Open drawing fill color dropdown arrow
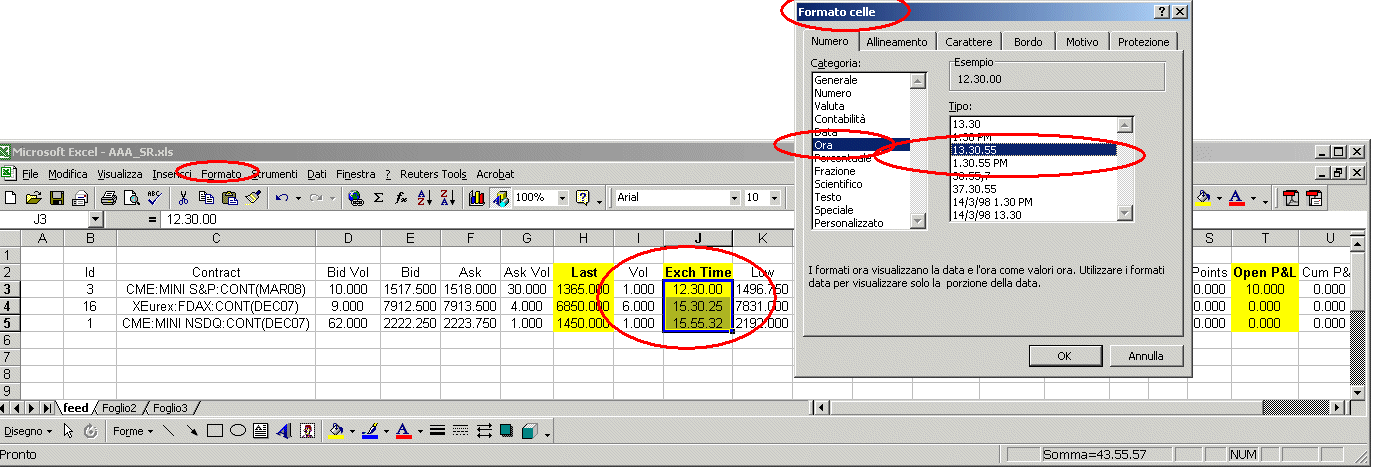This screenshot has width=1375, height=468. click(x=352, y=431)
